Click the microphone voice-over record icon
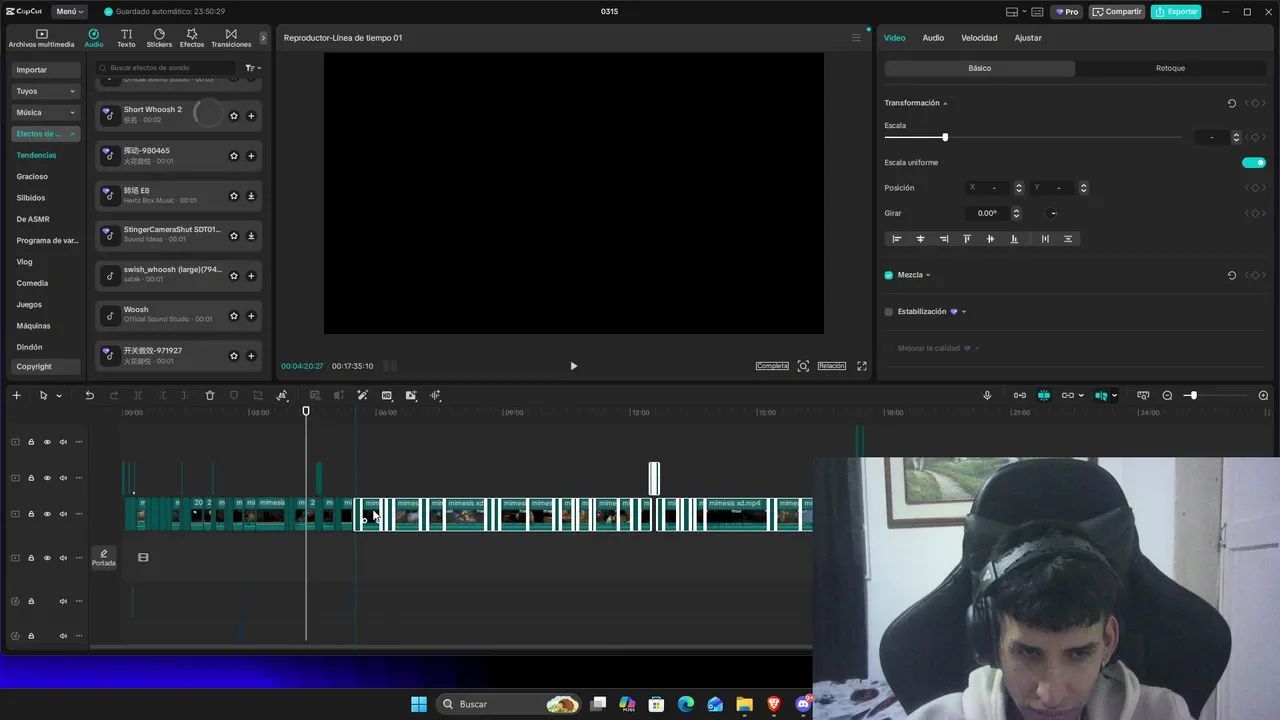This screenshot has height=720, width=1280. coord(987,395)
